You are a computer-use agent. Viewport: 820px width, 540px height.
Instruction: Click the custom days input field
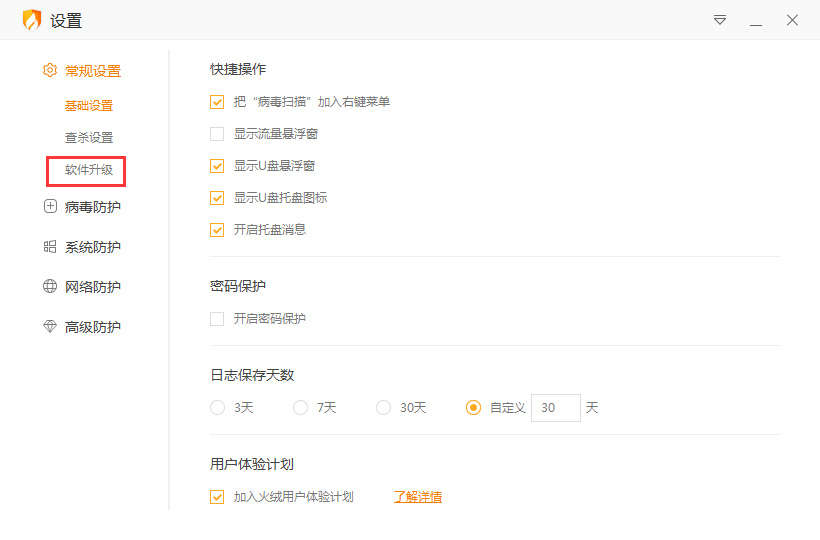(x=555, y=408)
